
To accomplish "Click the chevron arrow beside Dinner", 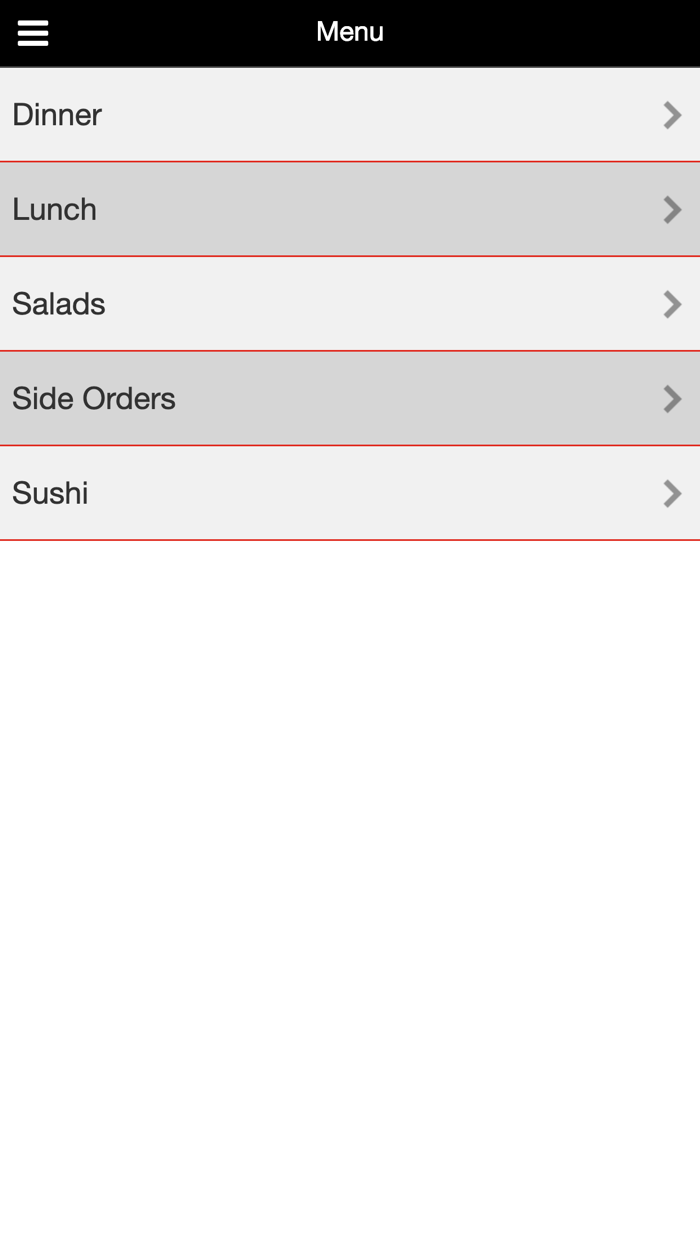I will tap(672, 115).
